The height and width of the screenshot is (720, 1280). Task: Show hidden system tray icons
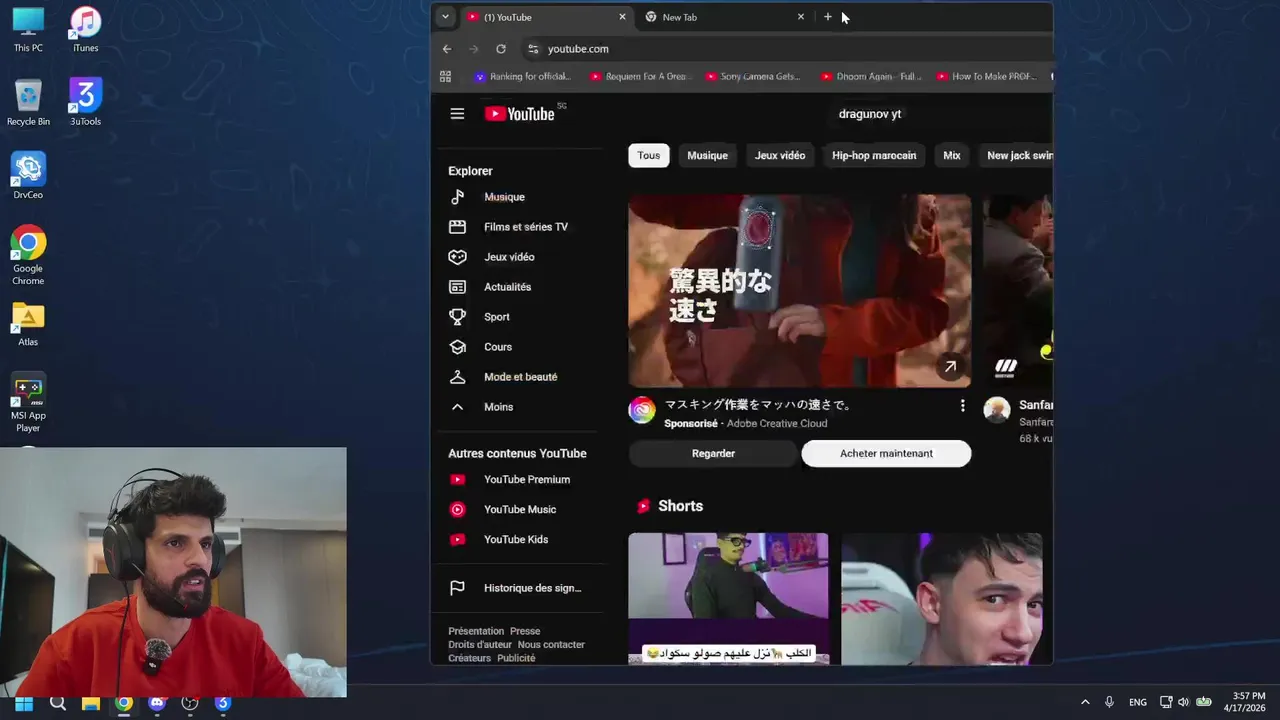[1085, 702]
